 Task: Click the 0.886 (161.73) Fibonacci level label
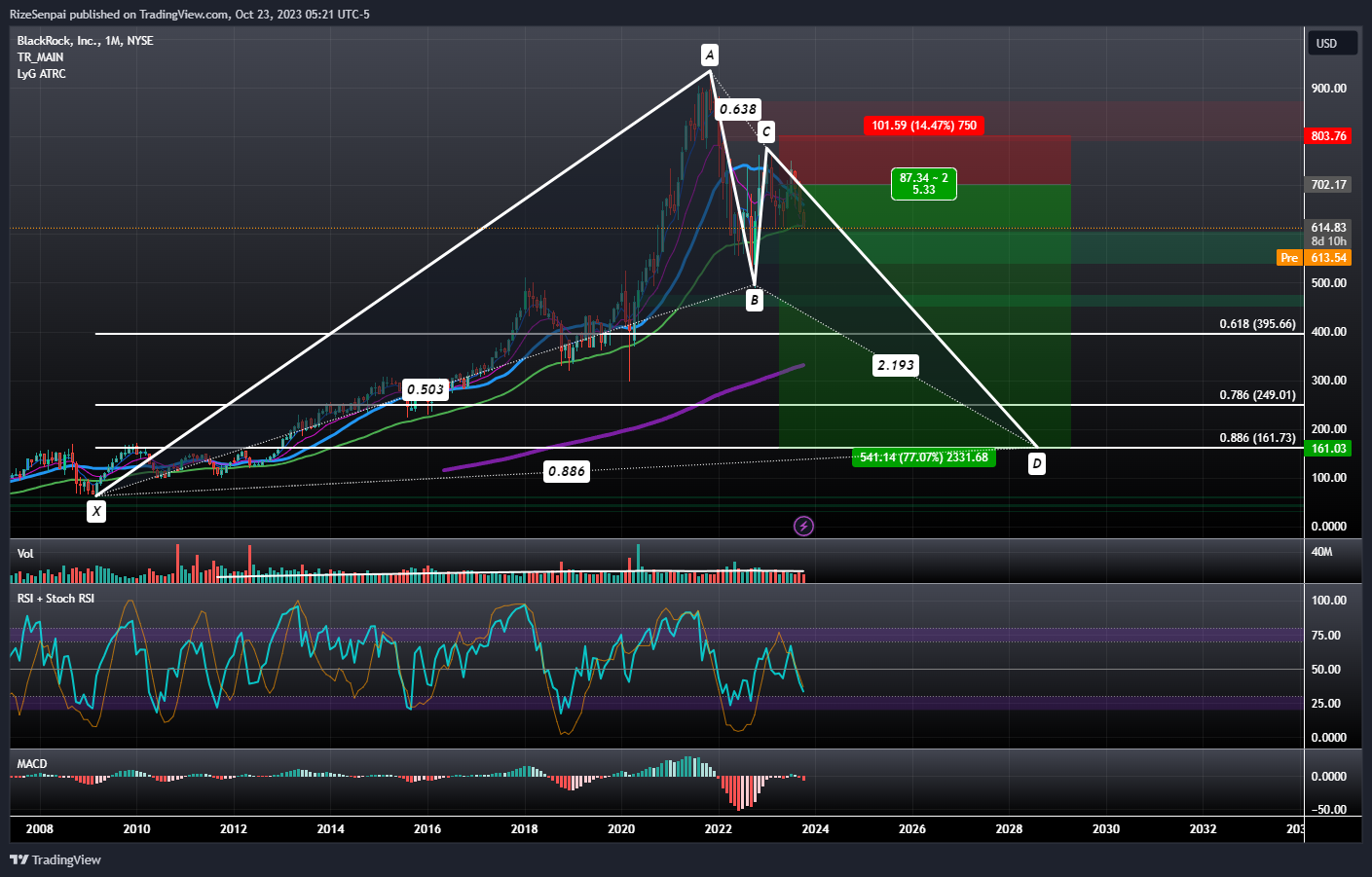click(x=1257, y=438)
